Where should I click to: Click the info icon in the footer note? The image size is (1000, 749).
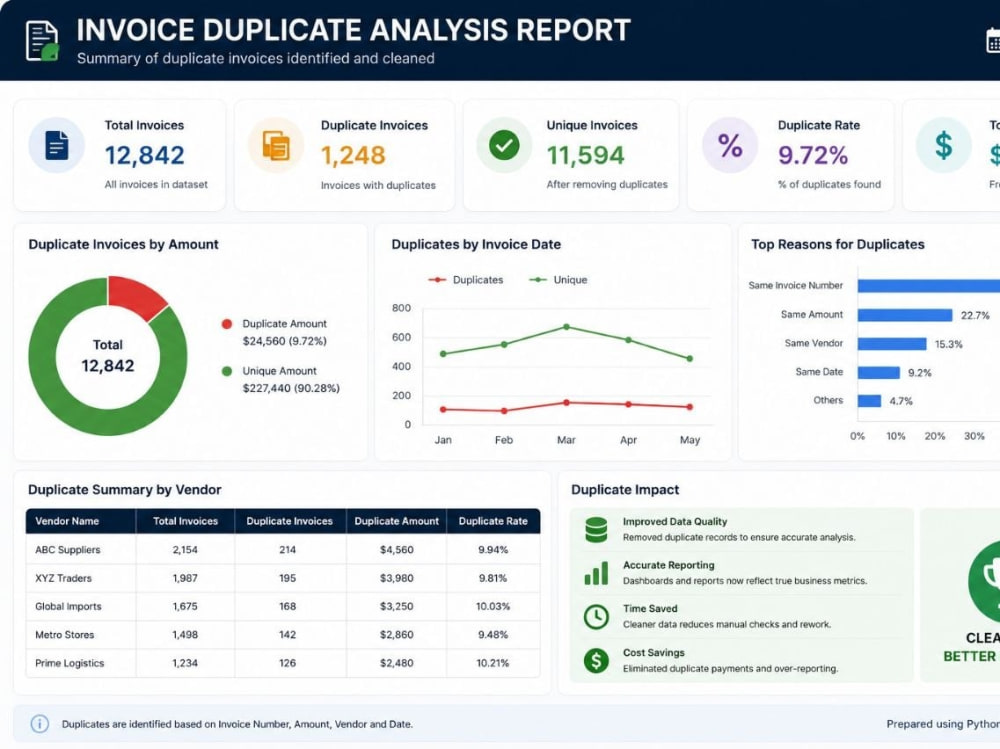tap(40, 723)
